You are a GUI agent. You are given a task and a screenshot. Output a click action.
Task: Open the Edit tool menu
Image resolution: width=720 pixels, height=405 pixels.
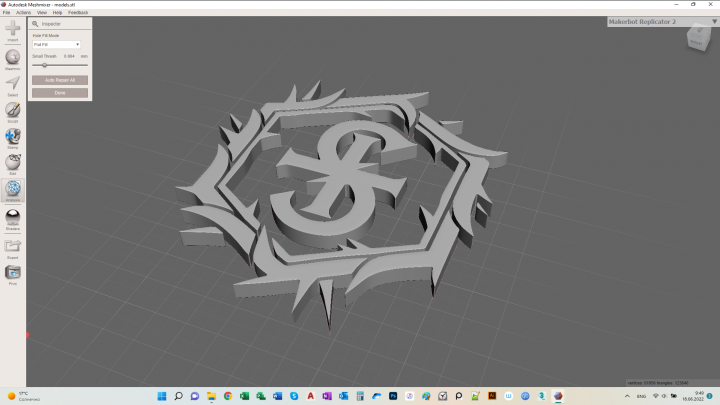click(x=13, y=164)
